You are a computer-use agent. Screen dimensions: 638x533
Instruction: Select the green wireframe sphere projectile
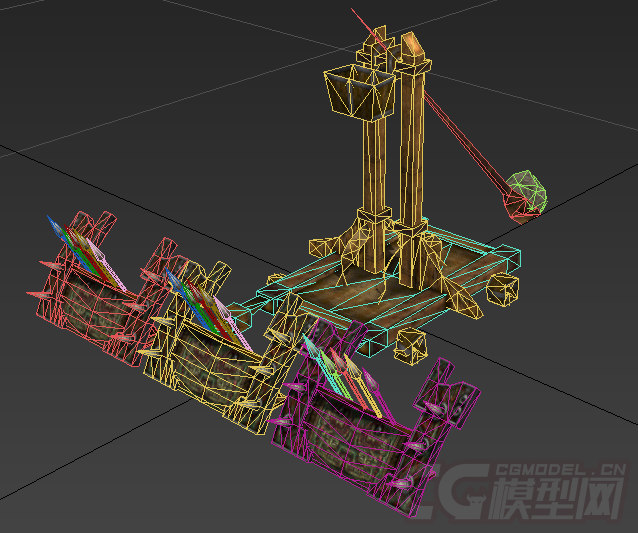coord(527,193)
